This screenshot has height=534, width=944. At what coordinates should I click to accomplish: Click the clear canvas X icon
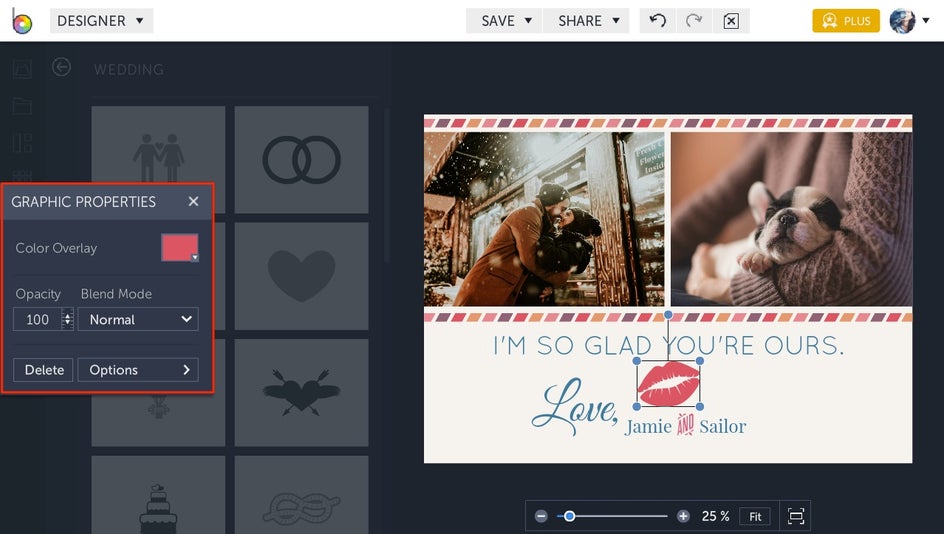pyautogui.click(x=731, y=21)
